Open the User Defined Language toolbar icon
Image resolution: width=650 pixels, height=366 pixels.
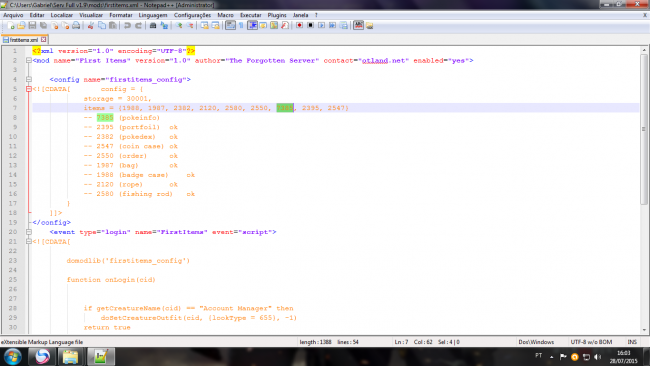(x=263, y=26)
